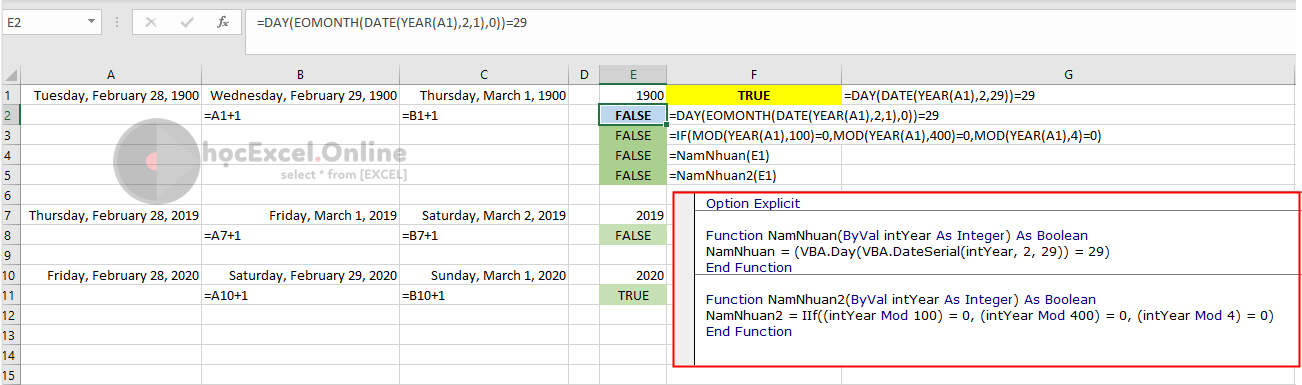The image size is (1302, 385).
Task: Click the Name Box showing E2
Action: (x=43, y=21)
